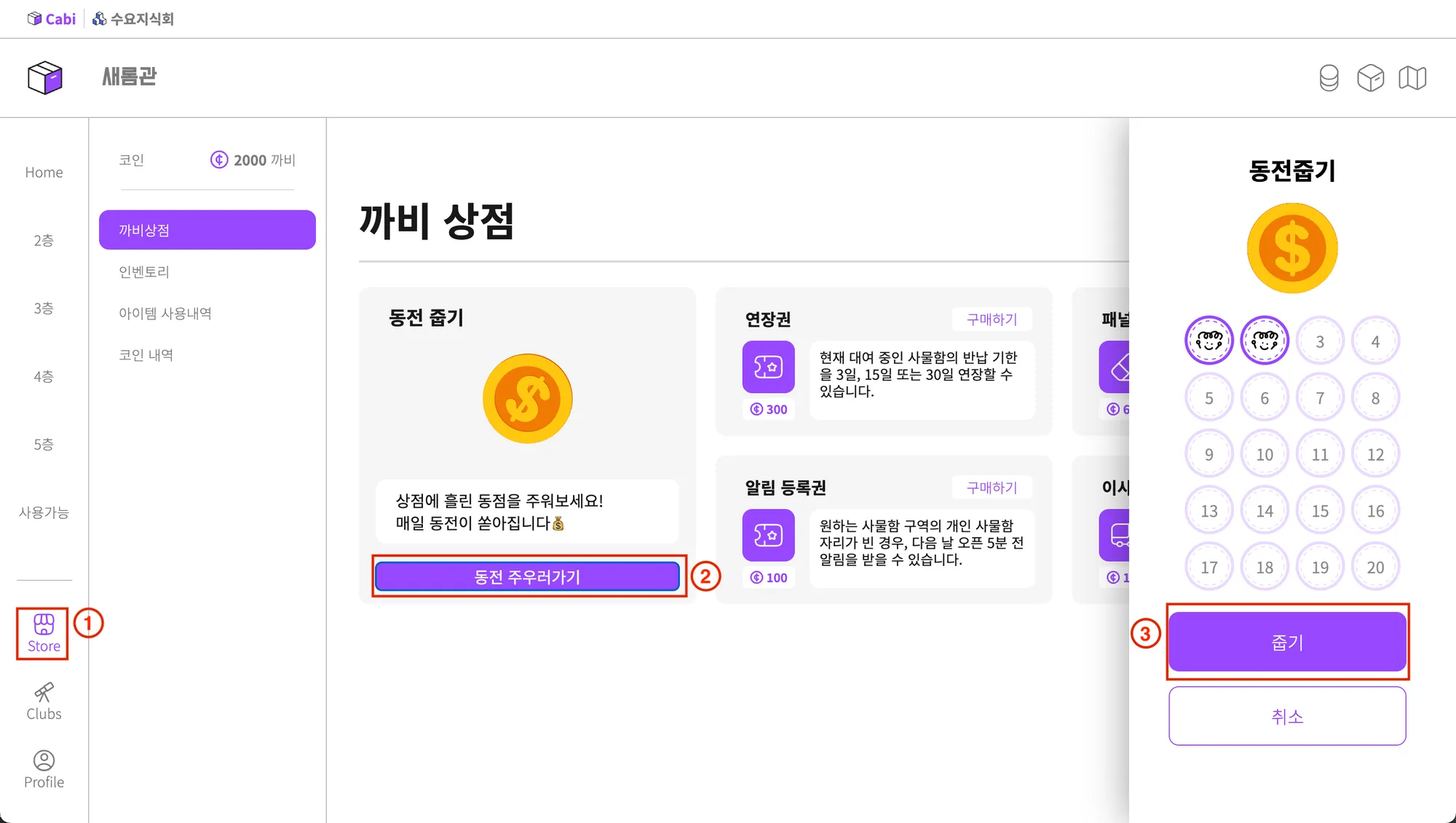This screenshot has width=1456, height=823.
Task: Click 구매하기 for 연장권
Action: point(992,319)
